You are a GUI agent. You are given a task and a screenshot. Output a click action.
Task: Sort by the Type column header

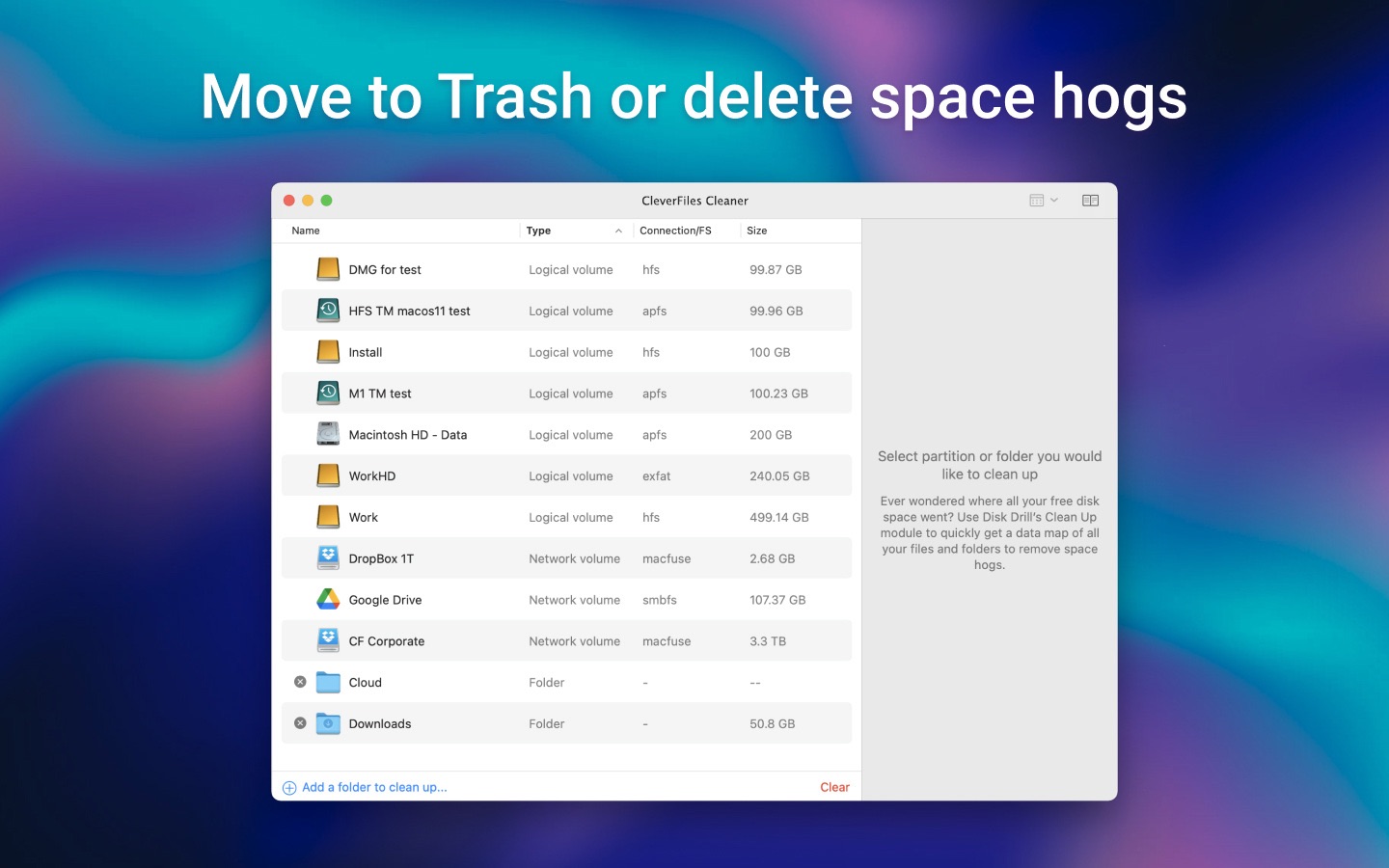pos(538,231)
